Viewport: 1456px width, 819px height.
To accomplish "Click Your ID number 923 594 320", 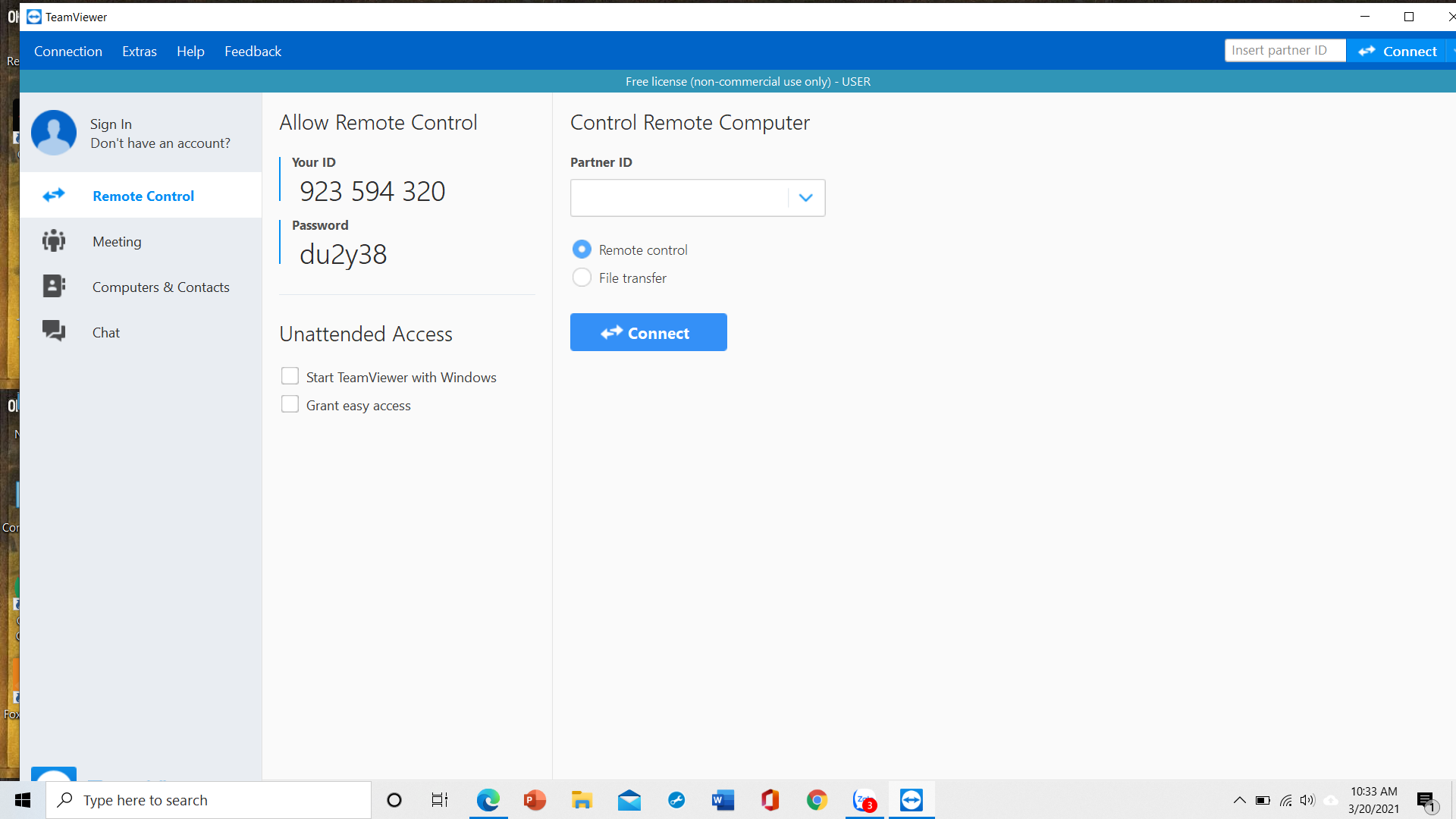I will (372, 191).
